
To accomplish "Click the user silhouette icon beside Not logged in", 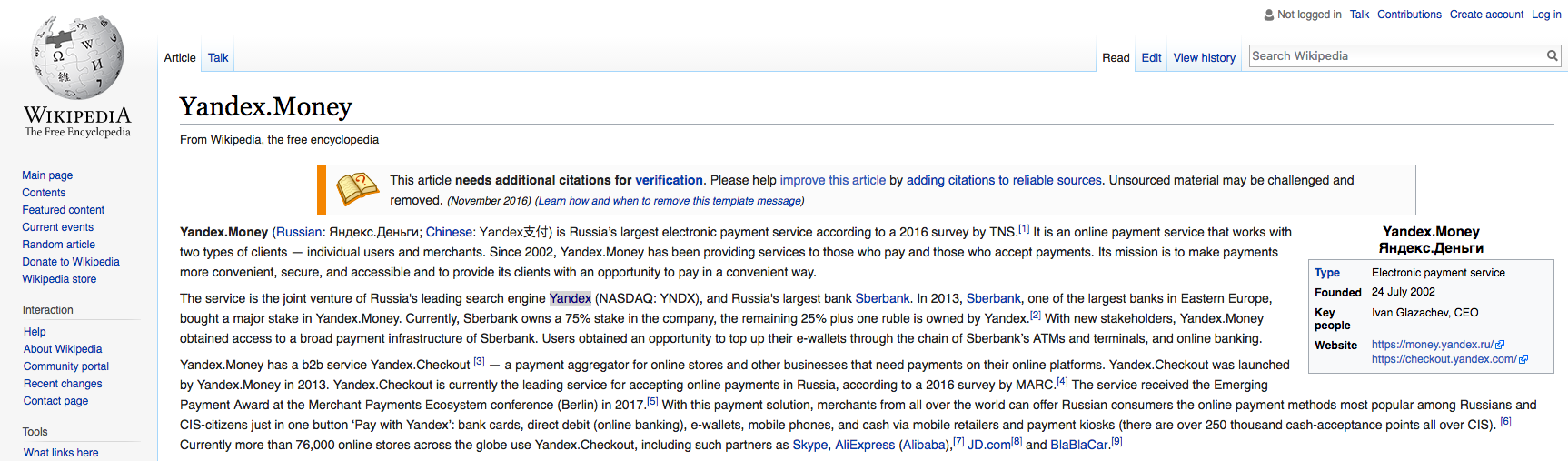I will pos(1269,15).
